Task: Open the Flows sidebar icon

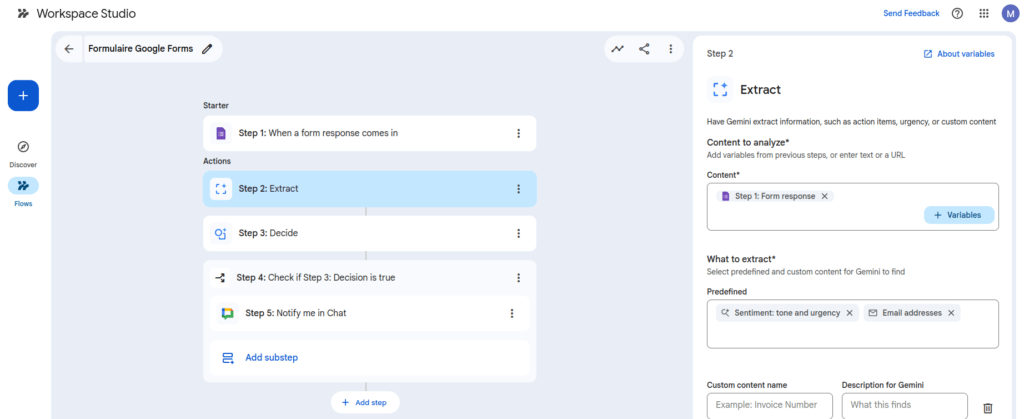Action: coord(23,186)
